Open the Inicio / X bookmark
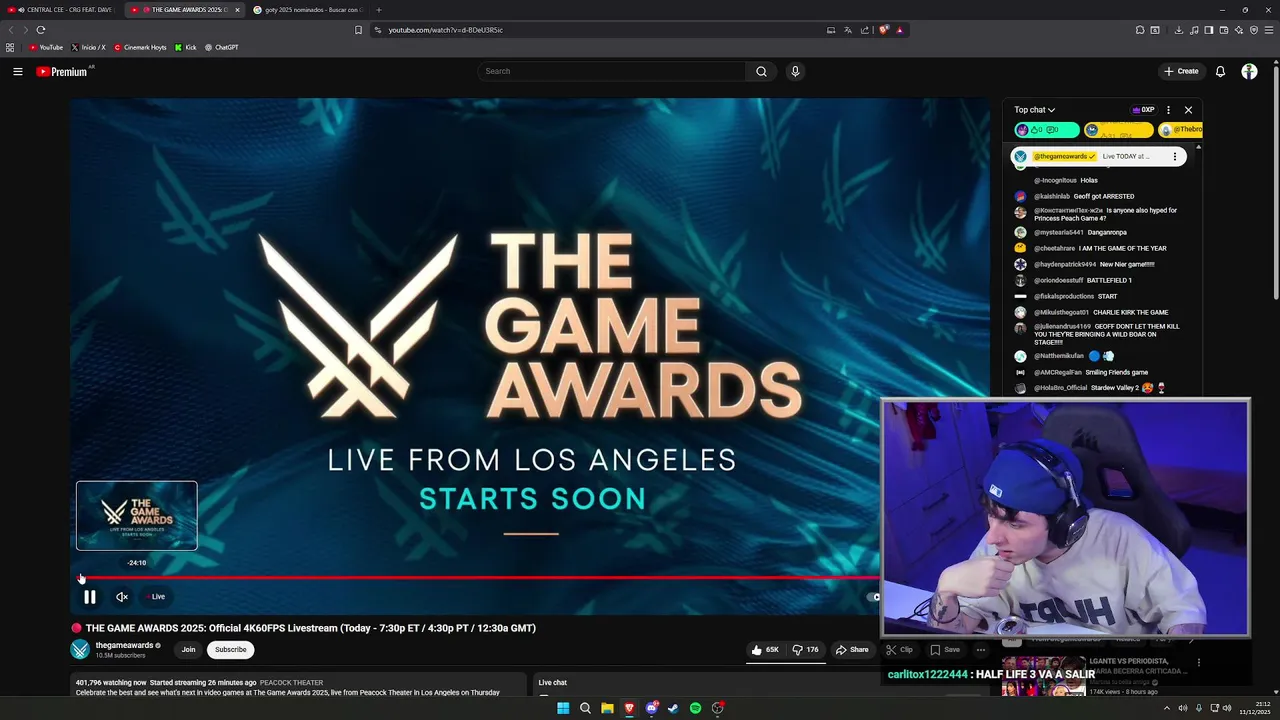 click(89, 47)
